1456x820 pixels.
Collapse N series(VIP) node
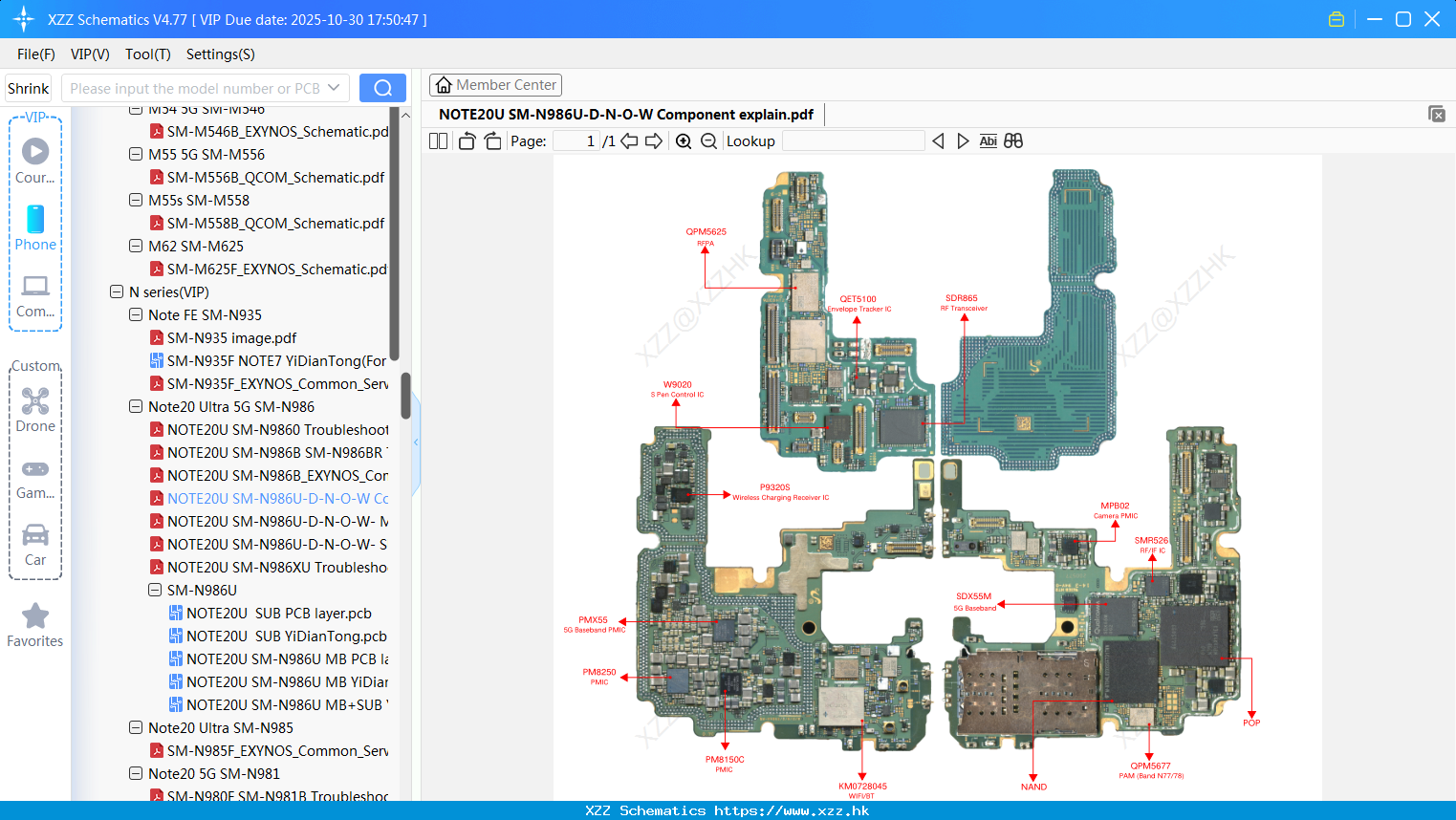point(117,291)
